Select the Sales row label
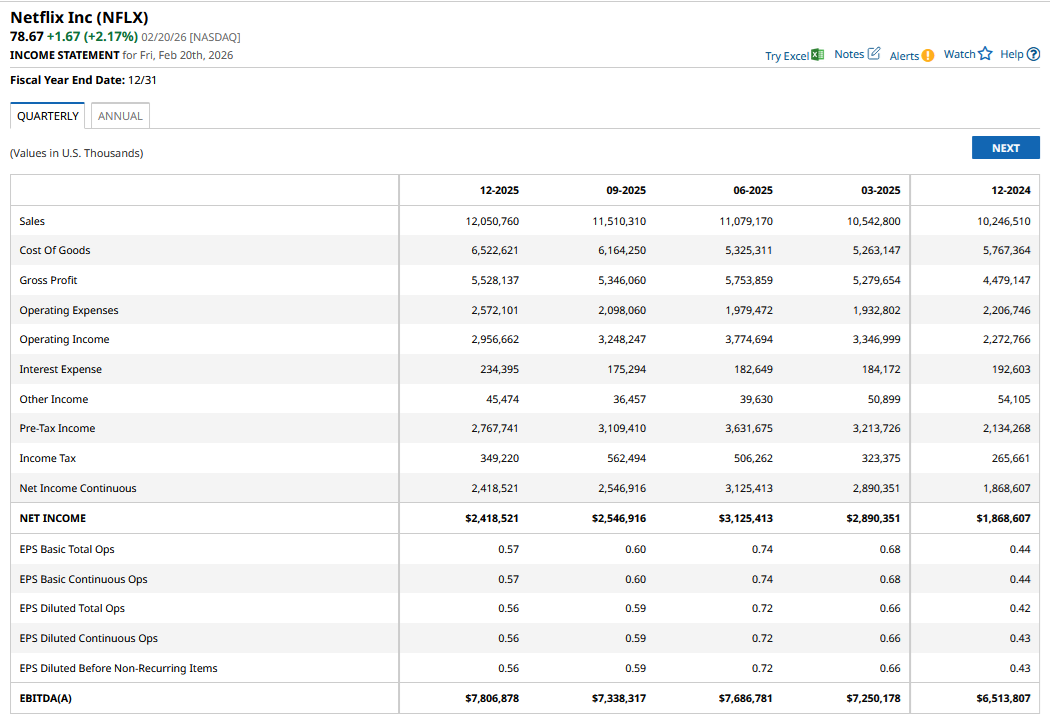Image resolution: width=1050 pixels, height=721 pixels. pyautogui.click(x=32, y=221)
